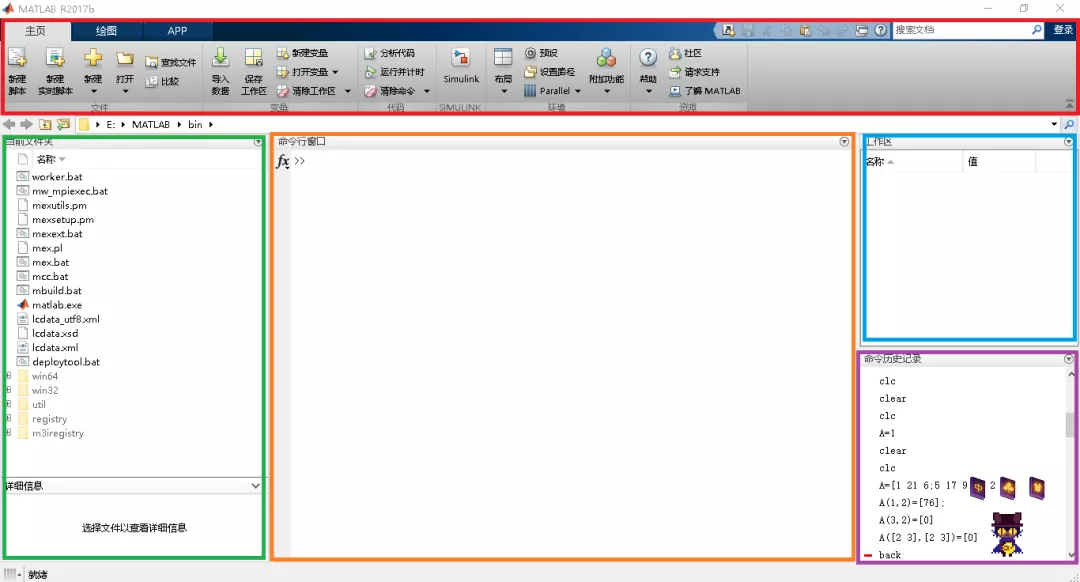Click the Browse for Folder icon
Image resolution: width=1080 pixels, height=582 pixels.
(x=63, y=125)
